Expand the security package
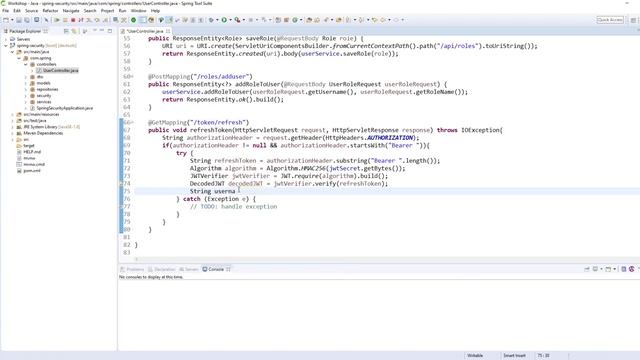640x360 pixels. point(26,96)
